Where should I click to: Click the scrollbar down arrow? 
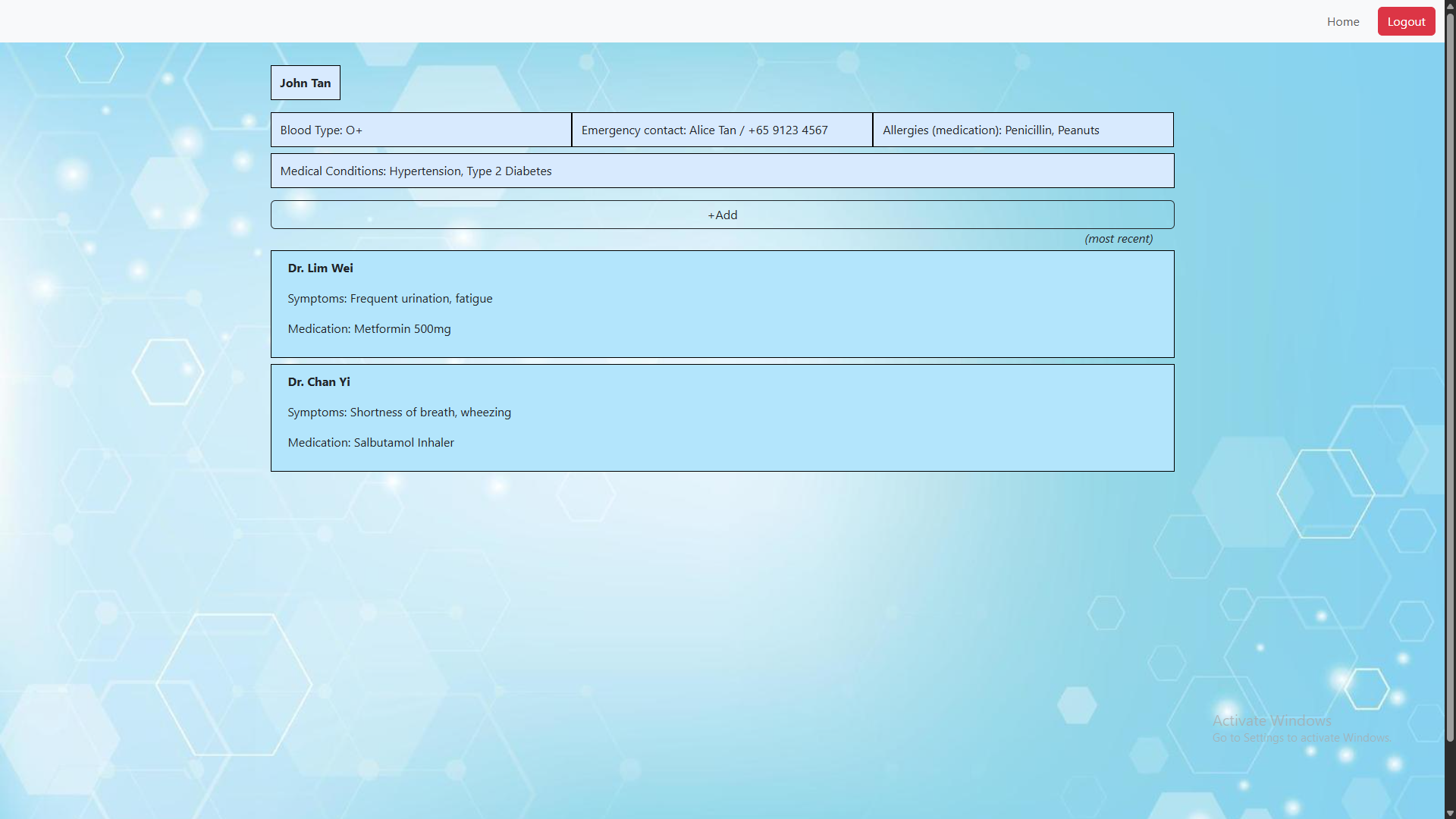point(1450,813)
